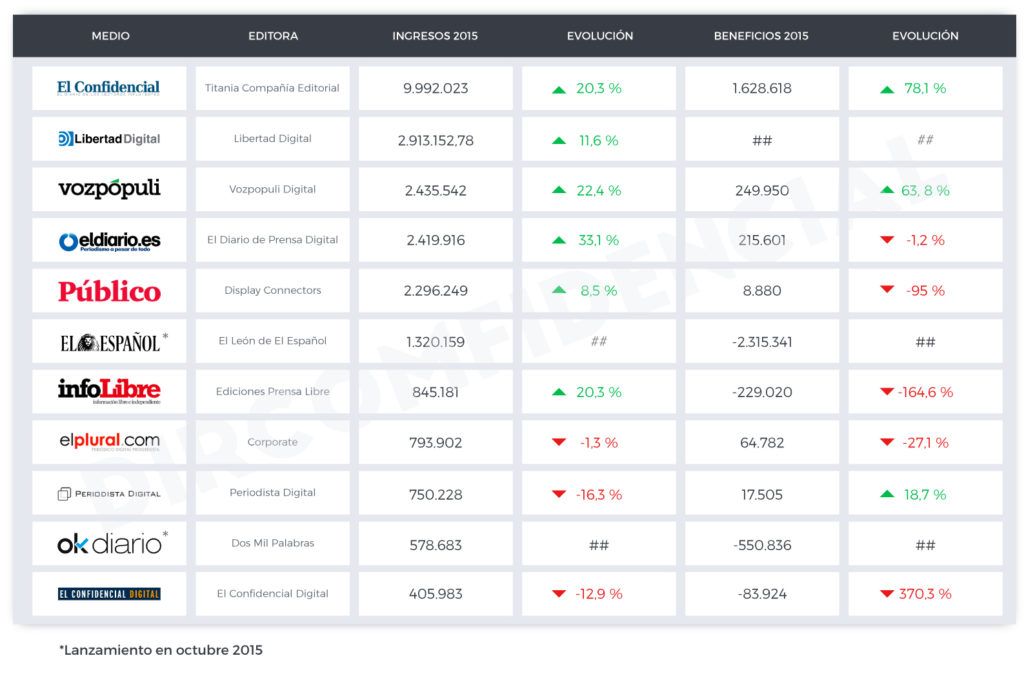
Task: Click the profit value -83.924
Action: 762,594
